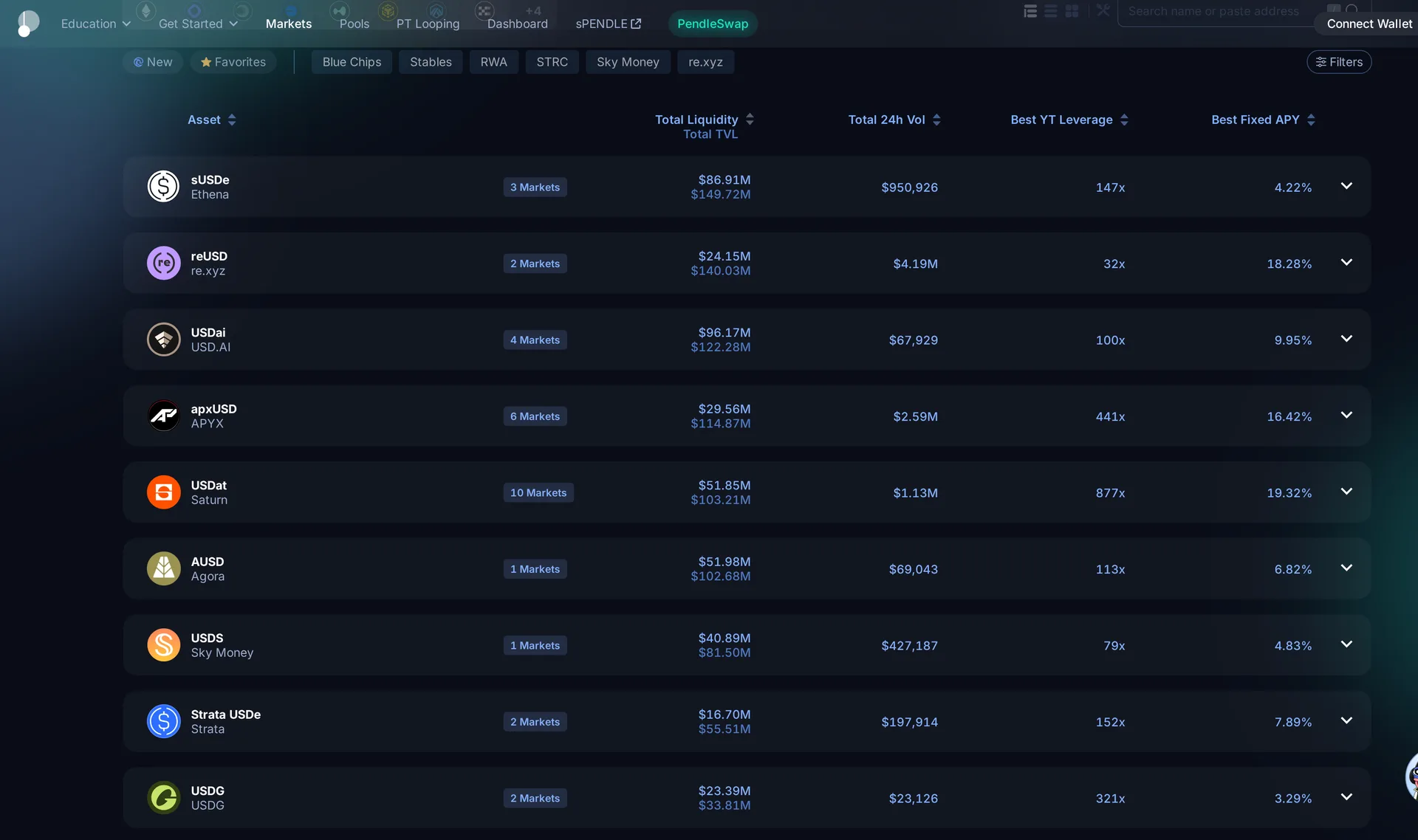Toggle the Stables filter chip
This screenshot has width=1418, height=840.
click(x=431, y=62)
